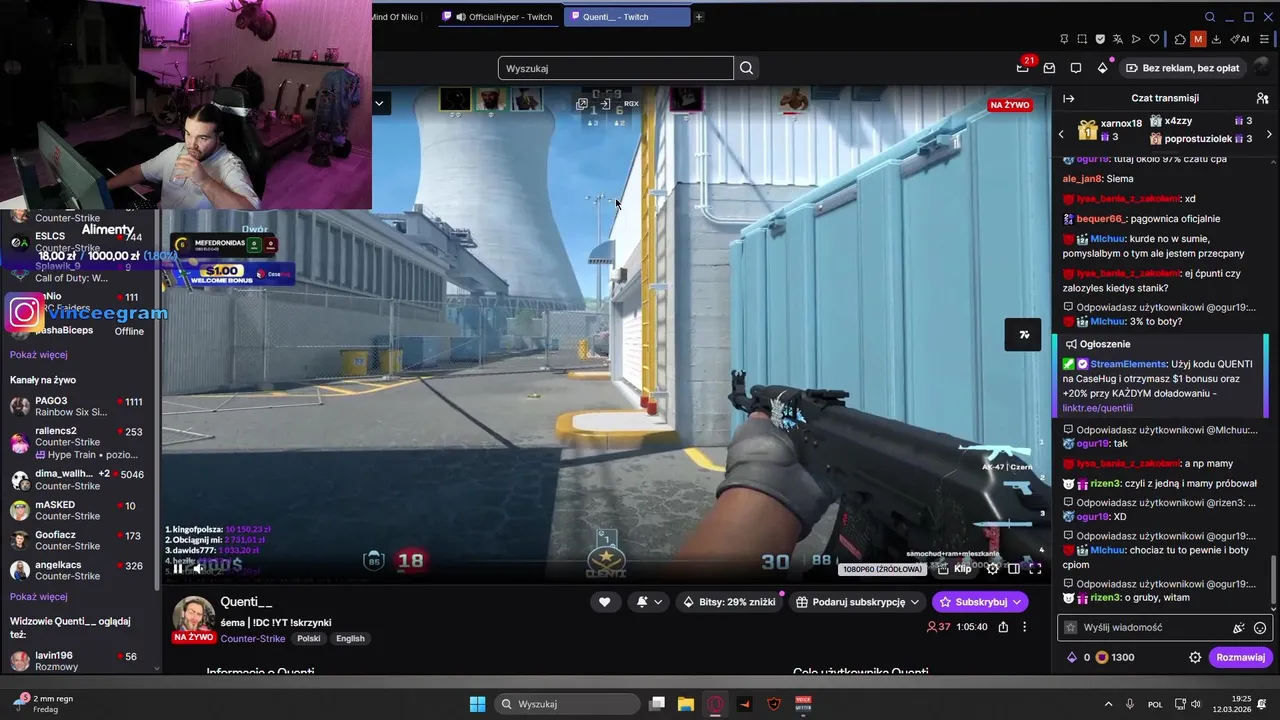The image size is (1280, 720).
Task: Select the Polski tag
Action: 309,638
